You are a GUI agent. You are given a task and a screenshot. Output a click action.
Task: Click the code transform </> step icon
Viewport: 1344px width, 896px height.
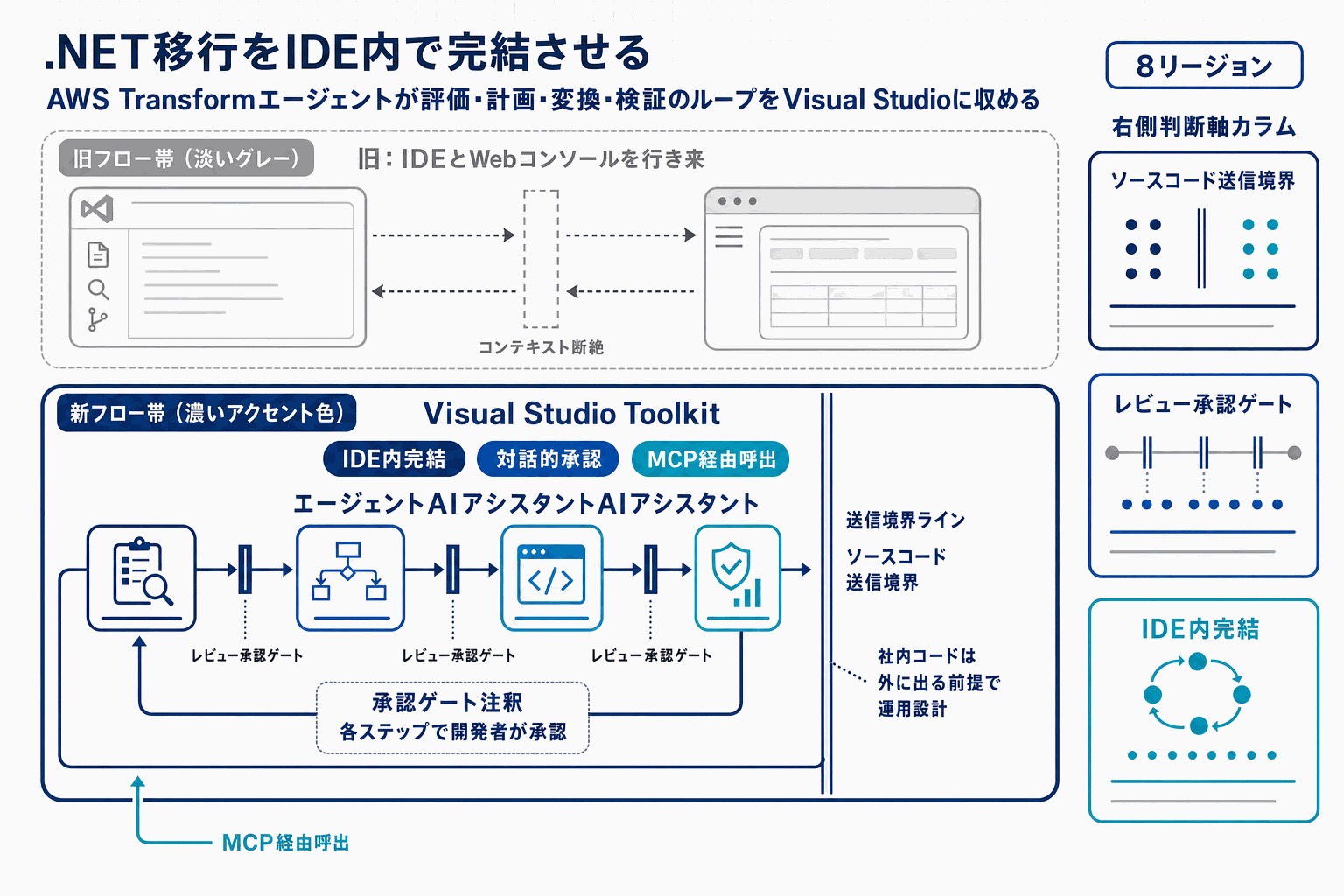pos(551,577)
